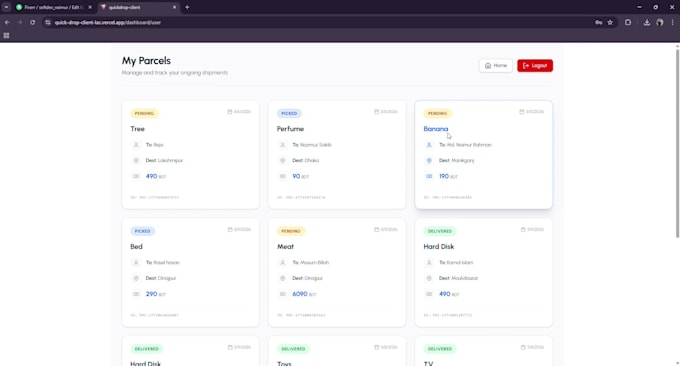Click the PENDING badge on Meat card
The image size is (680, 366).
pos(291,231)
